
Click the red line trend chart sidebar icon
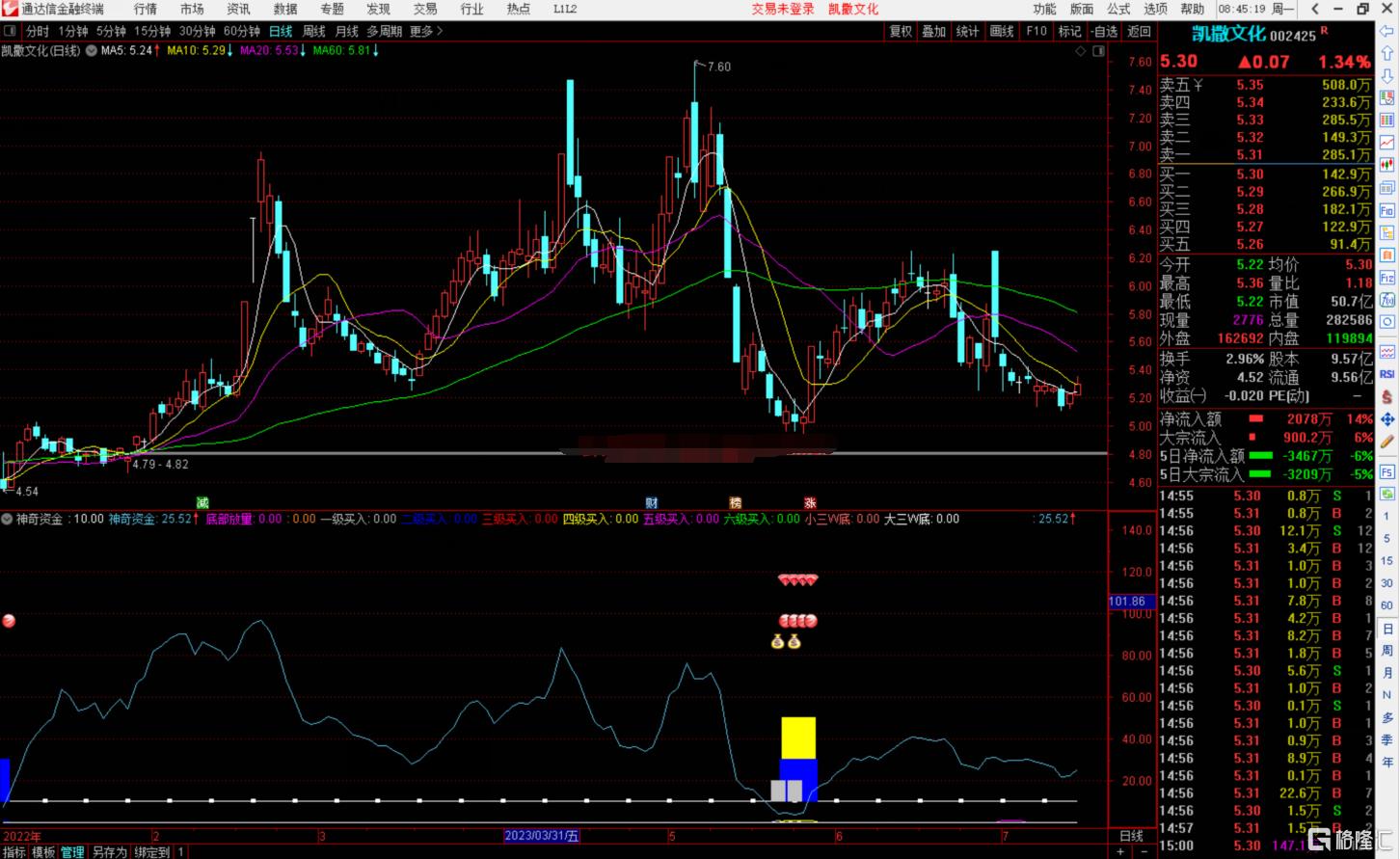[x=1387, y=142]
